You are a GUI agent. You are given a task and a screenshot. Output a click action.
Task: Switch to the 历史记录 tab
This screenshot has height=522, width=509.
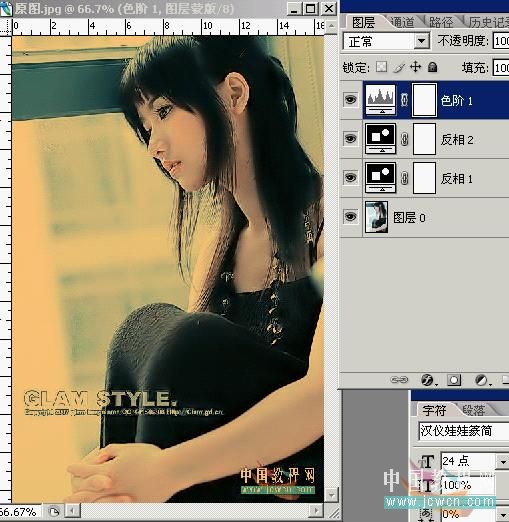(488, 22)
